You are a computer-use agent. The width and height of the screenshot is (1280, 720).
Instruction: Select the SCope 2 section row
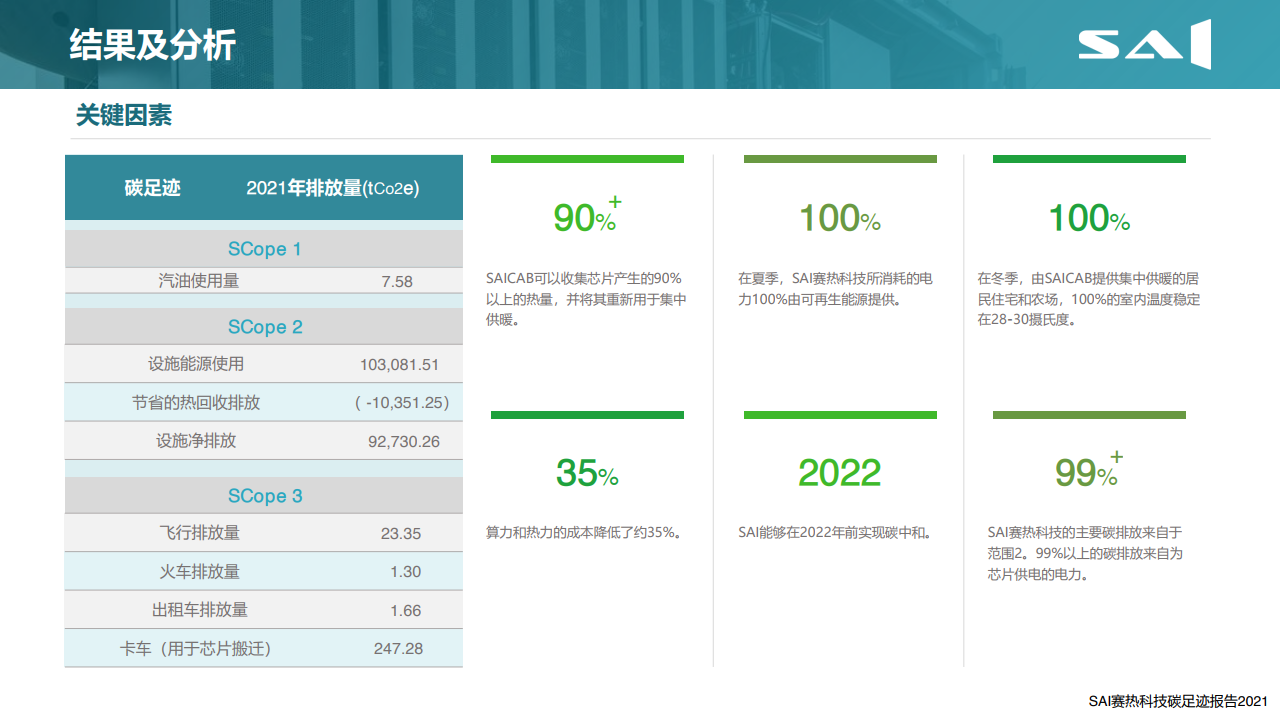tap(264, 327)
